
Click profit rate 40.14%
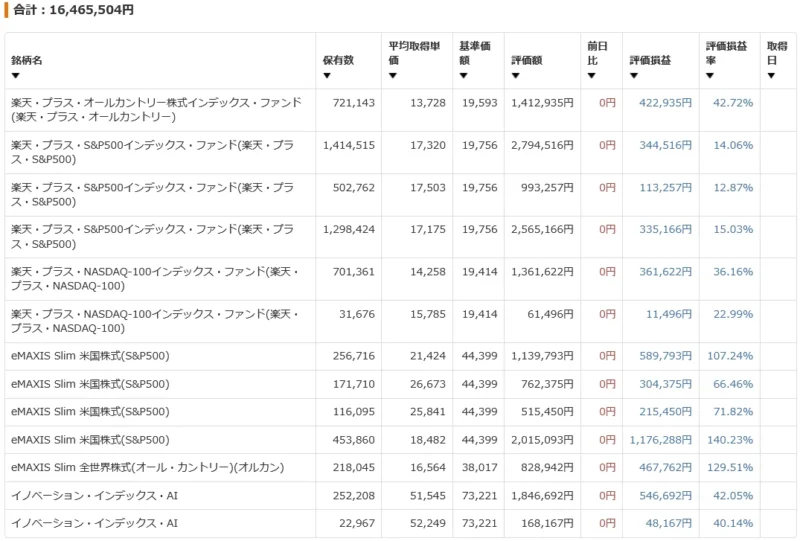coord(733,523)
